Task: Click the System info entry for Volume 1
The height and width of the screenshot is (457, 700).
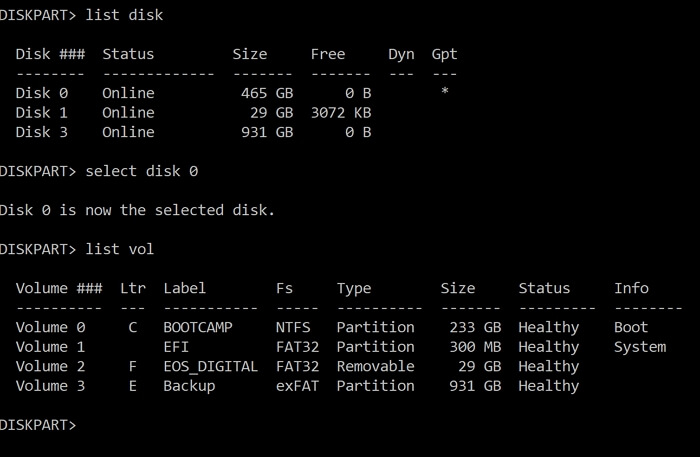Action: tap(640, 347)
